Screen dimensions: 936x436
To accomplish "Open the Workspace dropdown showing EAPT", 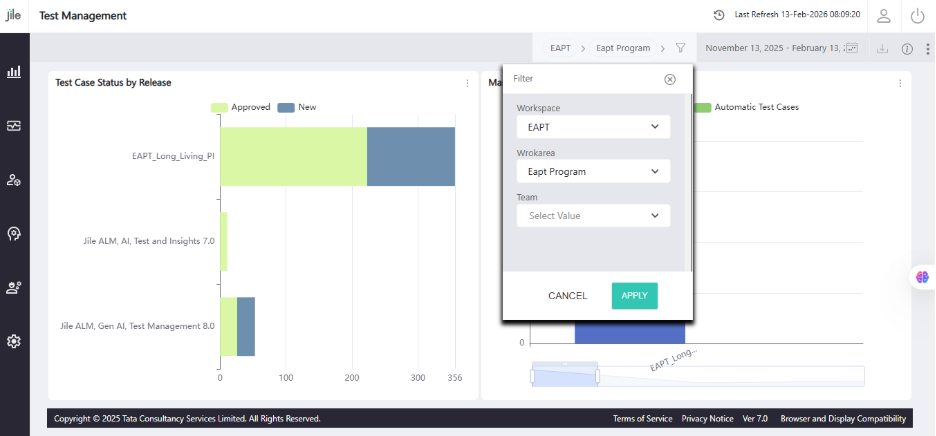I will tap(593, 127).
